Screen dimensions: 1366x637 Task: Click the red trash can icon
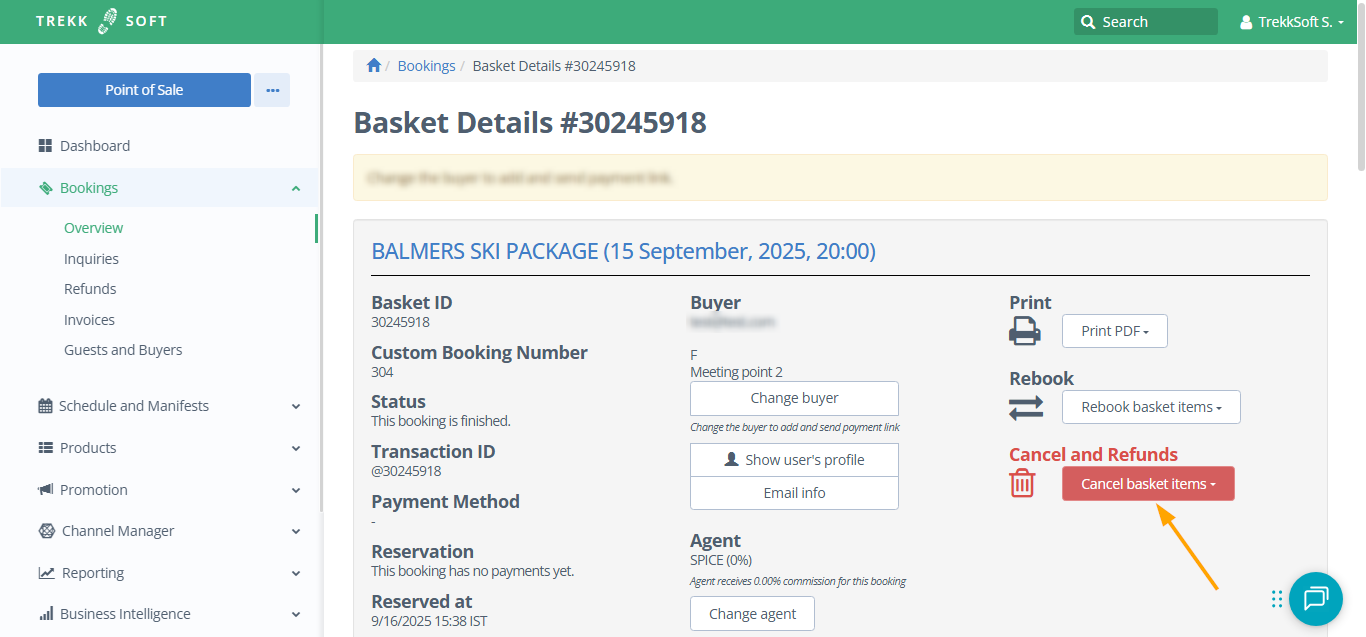tap(1021, 484)
